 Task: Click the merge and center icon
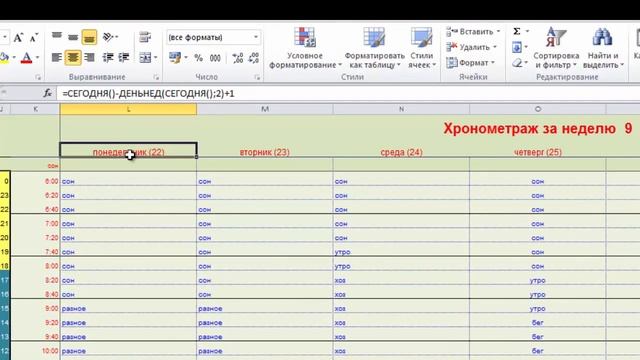point(145,58)
